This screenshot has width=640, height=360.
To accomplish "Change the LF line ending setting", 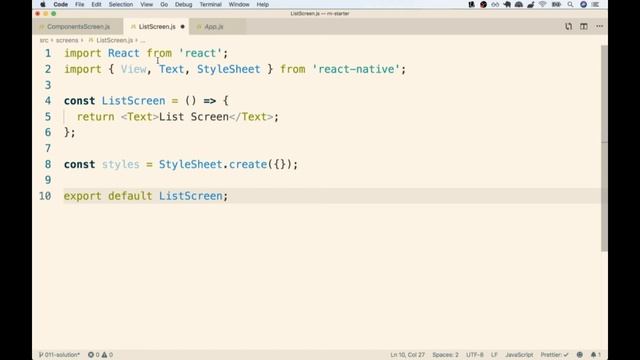I will click(494, 355).
